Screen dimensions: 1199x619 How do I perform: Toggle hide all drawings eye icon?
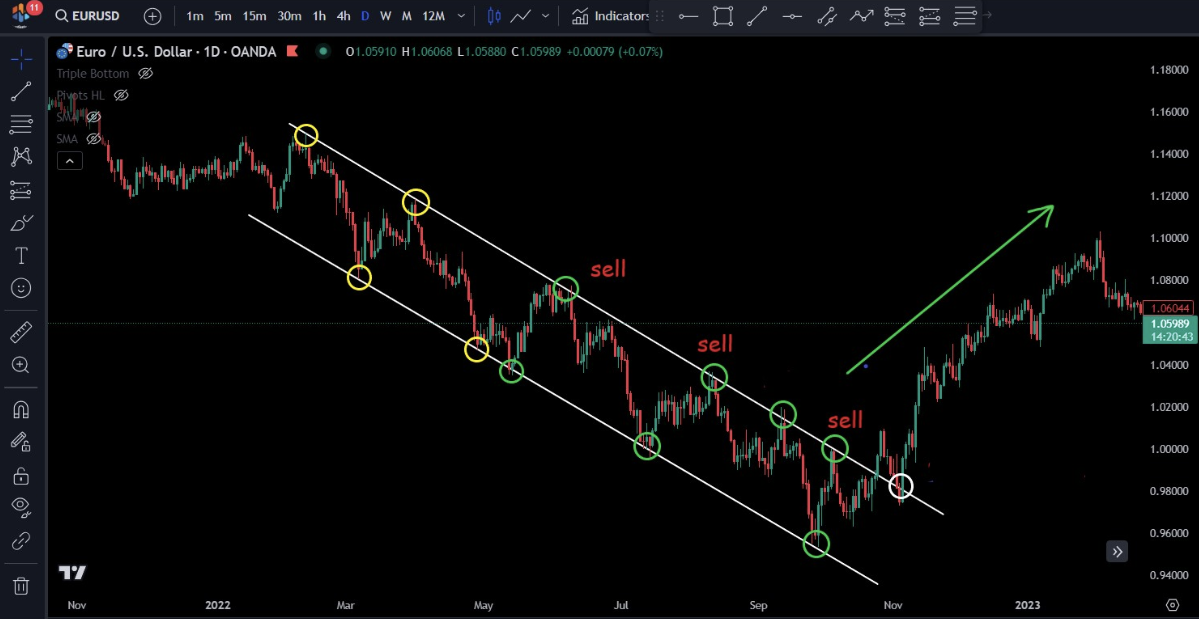[20, 507]
